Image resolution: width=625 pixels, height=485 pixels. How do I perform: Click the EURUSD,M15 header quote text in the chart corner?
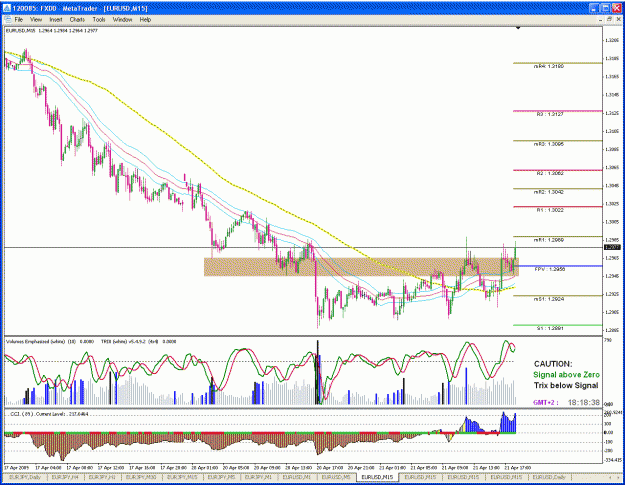pos(52,30)
